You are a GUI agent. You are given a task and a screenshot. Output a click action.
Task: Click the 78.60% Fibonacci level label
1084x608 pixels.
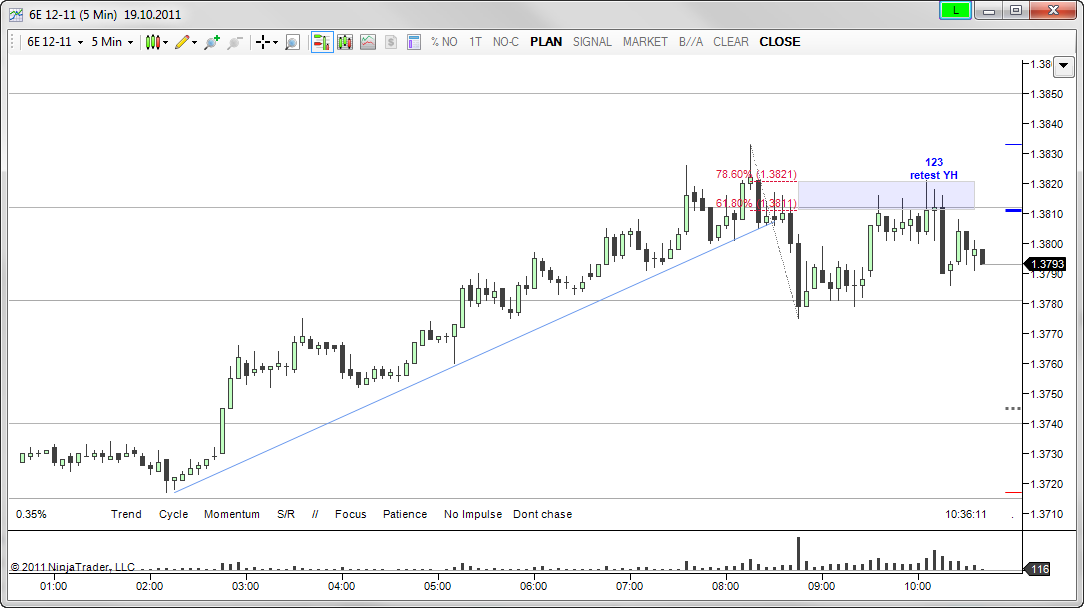tap(756, 174)
